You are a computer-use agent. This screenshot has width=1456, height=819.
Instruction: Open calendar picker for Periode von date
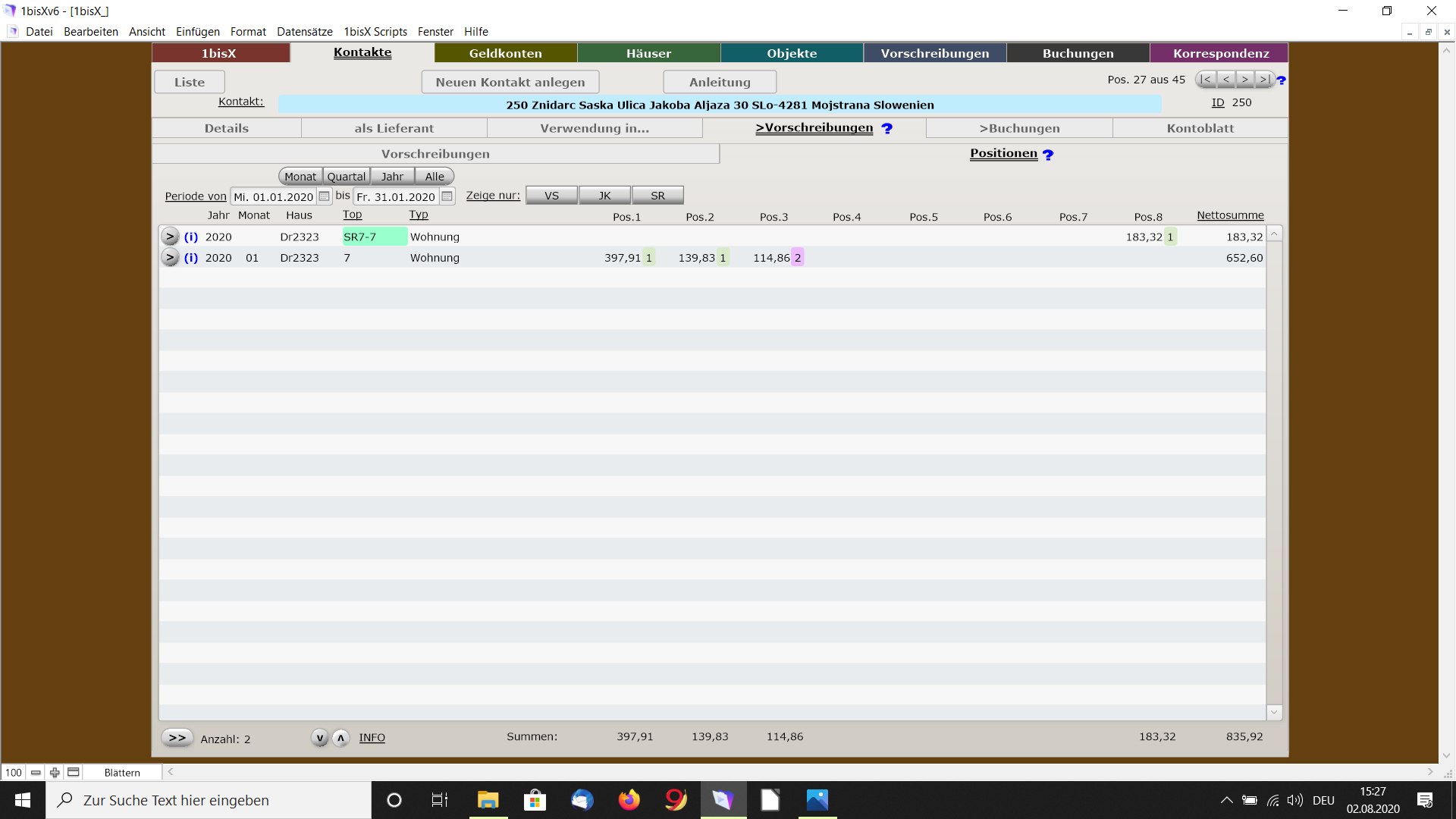pos(324,196)
